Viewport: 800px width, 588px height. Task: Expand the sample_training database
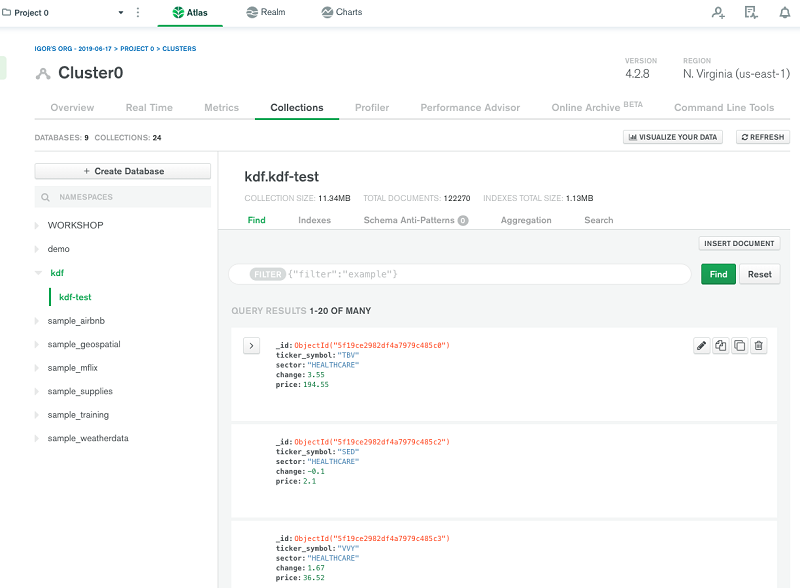(x=37, y=415)
